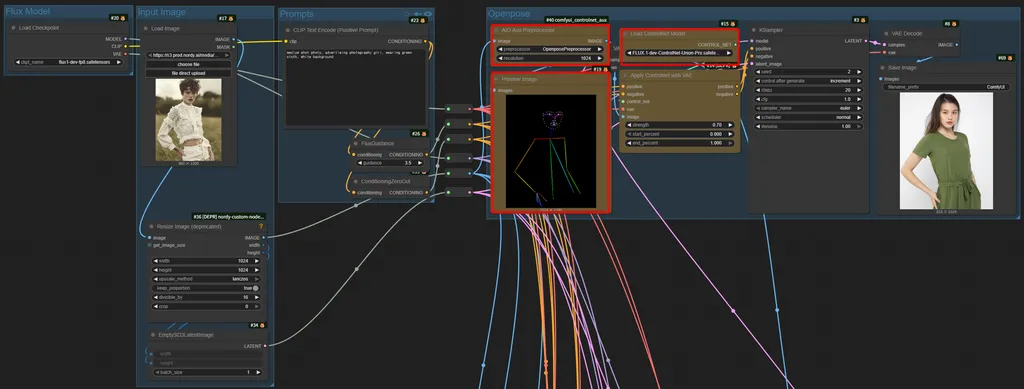Click the fox badge on node #23
This screenshot has height=389, width=1024.
423,20
